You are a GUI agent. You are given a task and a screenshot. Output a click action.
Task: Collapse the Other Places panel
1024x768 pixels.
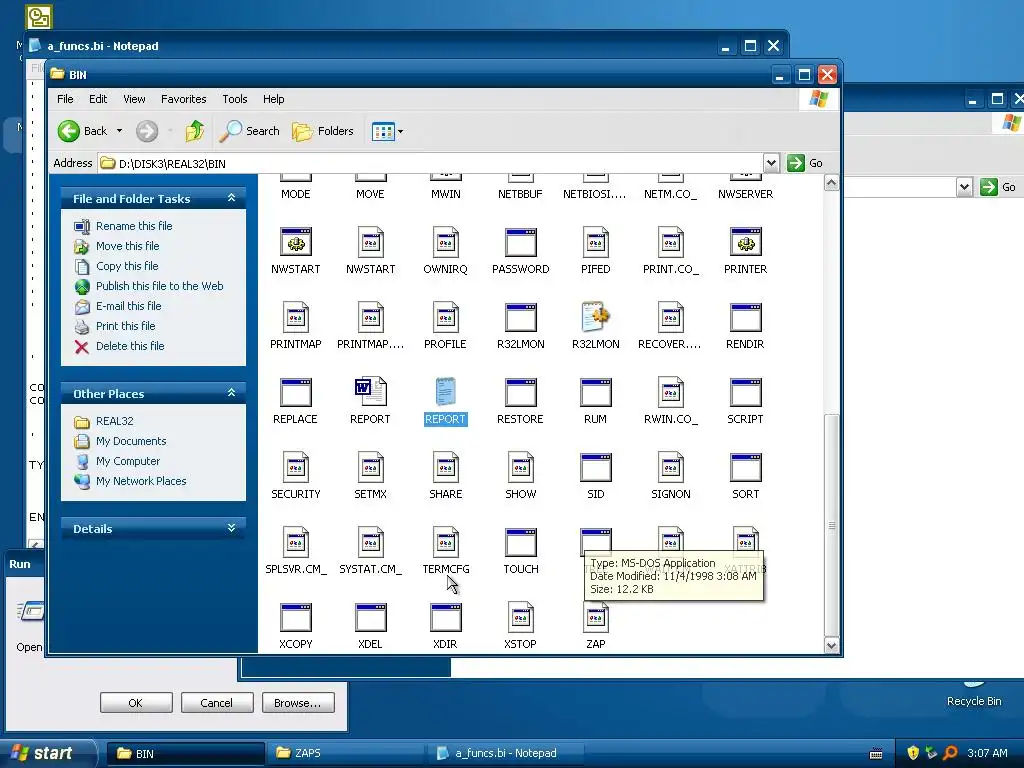coord(231,393)
